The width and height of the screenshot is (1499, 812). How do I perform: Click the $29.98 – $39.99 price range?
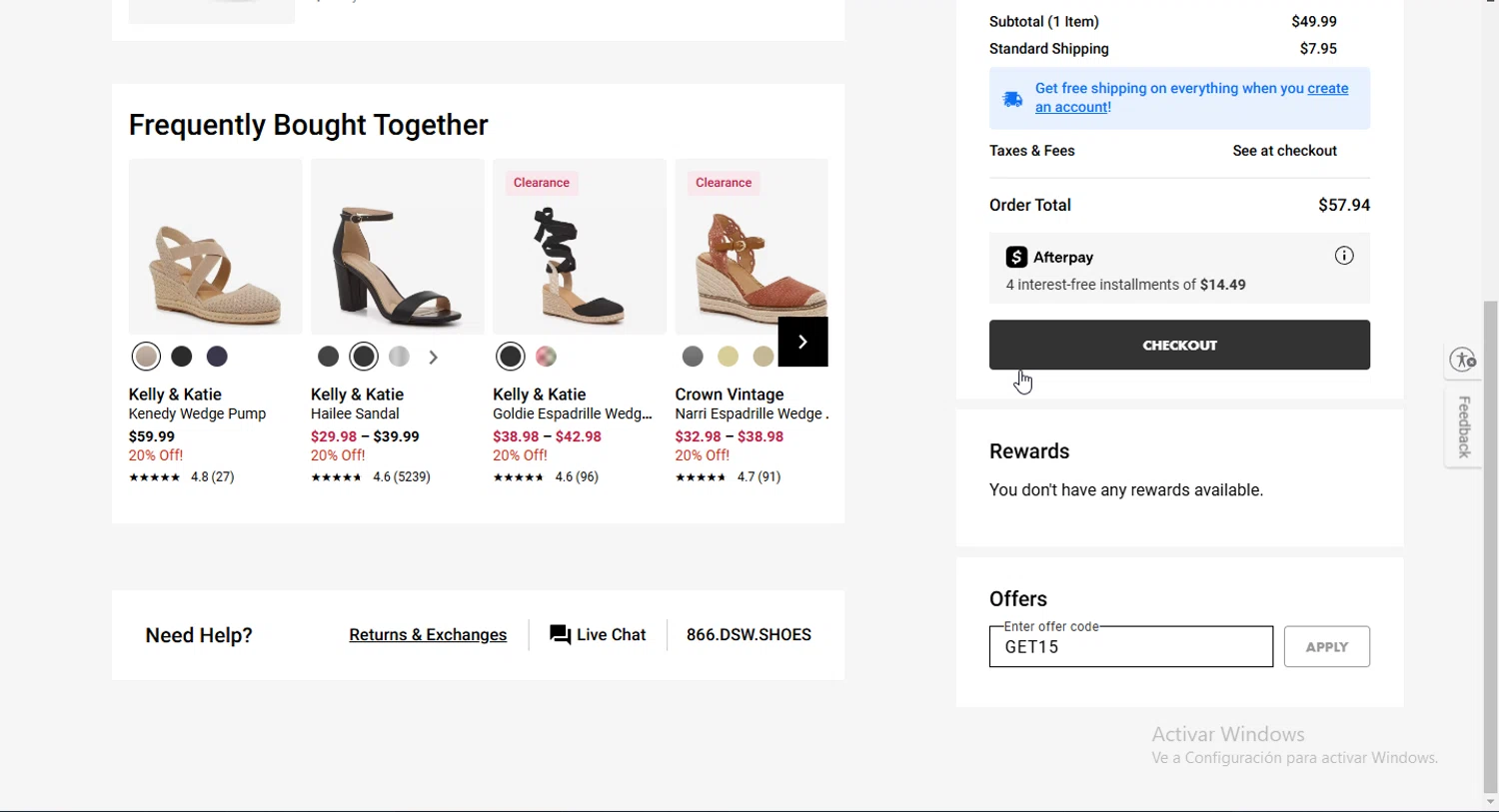pos(365,436)
